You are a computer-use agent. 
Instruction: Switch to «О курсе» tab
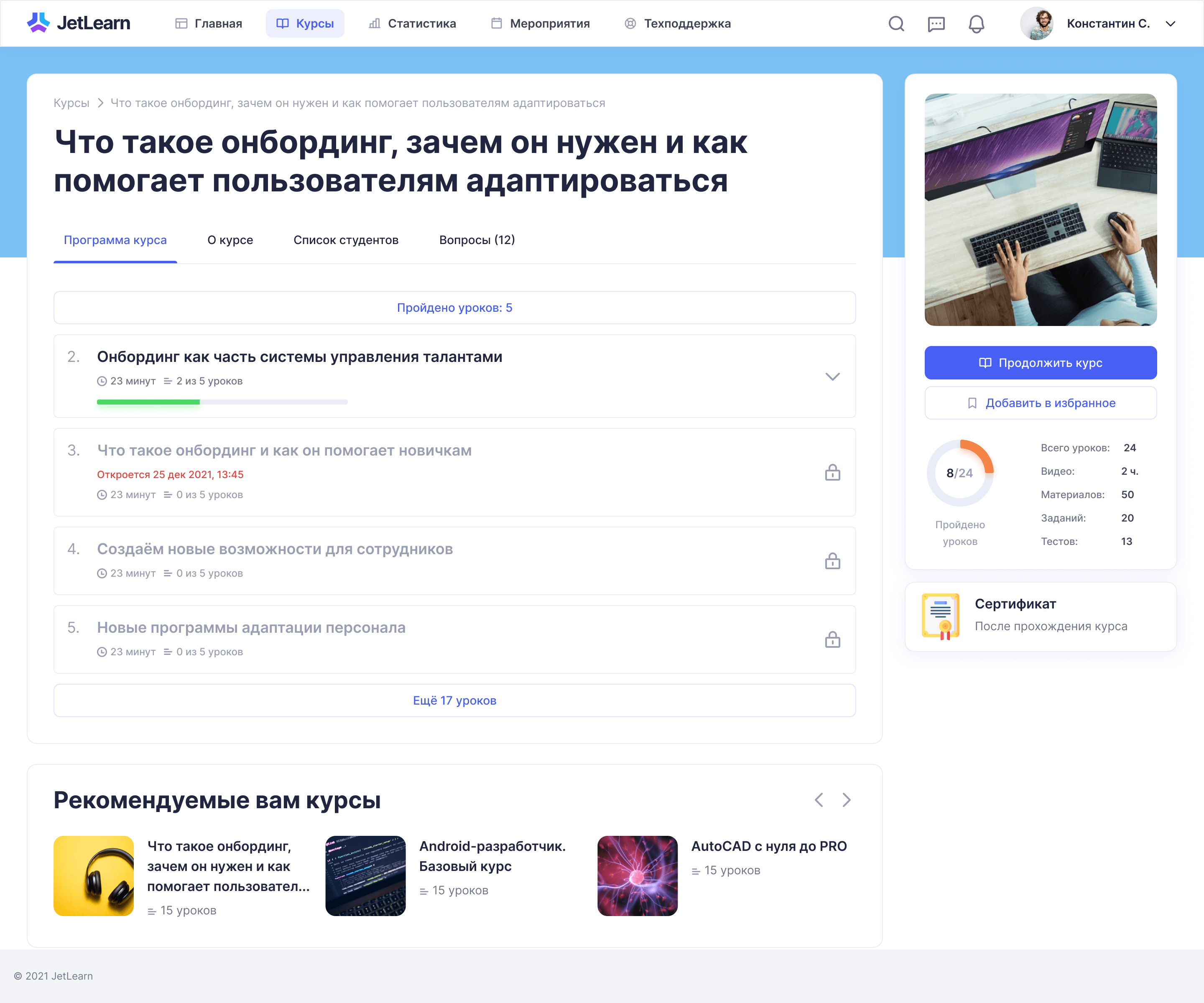click(x=230, y=240)
